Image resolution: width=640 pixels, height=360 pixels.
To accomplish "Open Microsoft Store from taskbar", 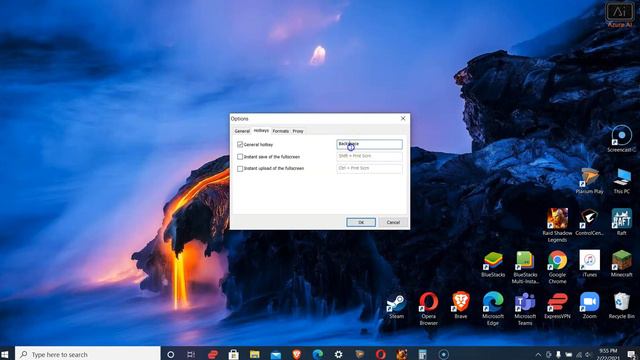I will coord(233,354).
